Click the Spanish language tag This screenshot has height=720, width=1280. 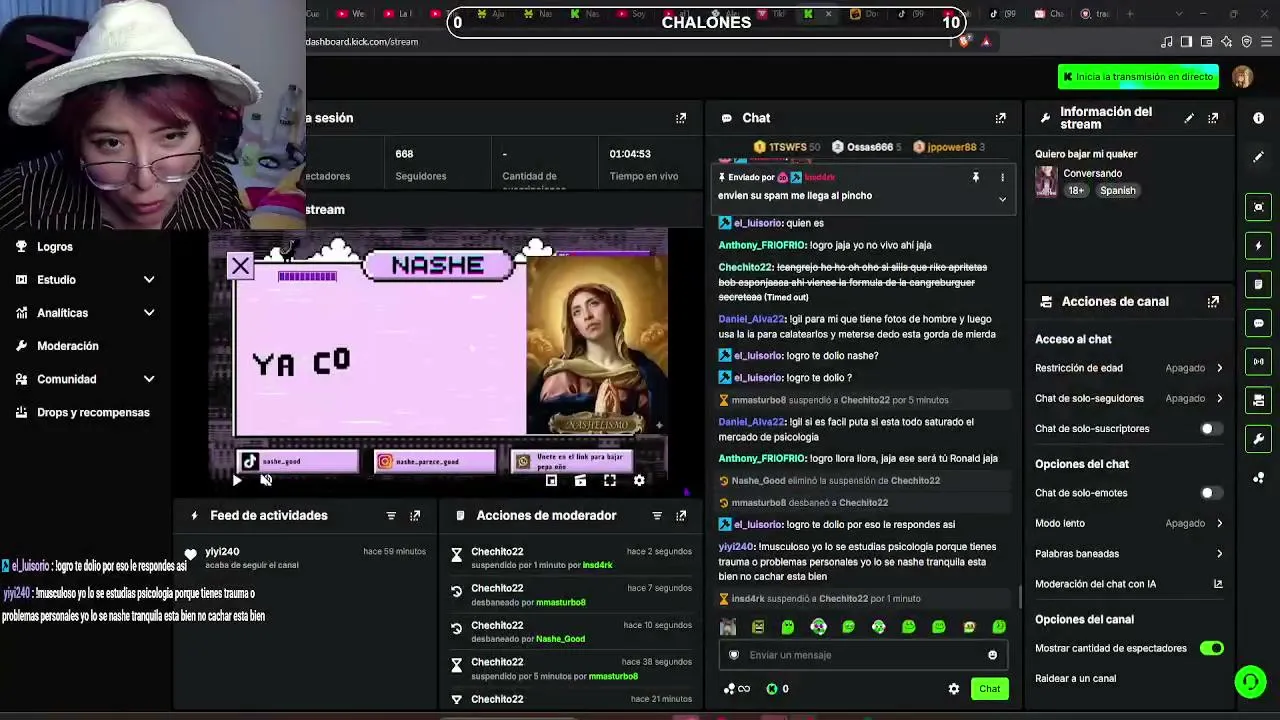(x=1118, y=191)
